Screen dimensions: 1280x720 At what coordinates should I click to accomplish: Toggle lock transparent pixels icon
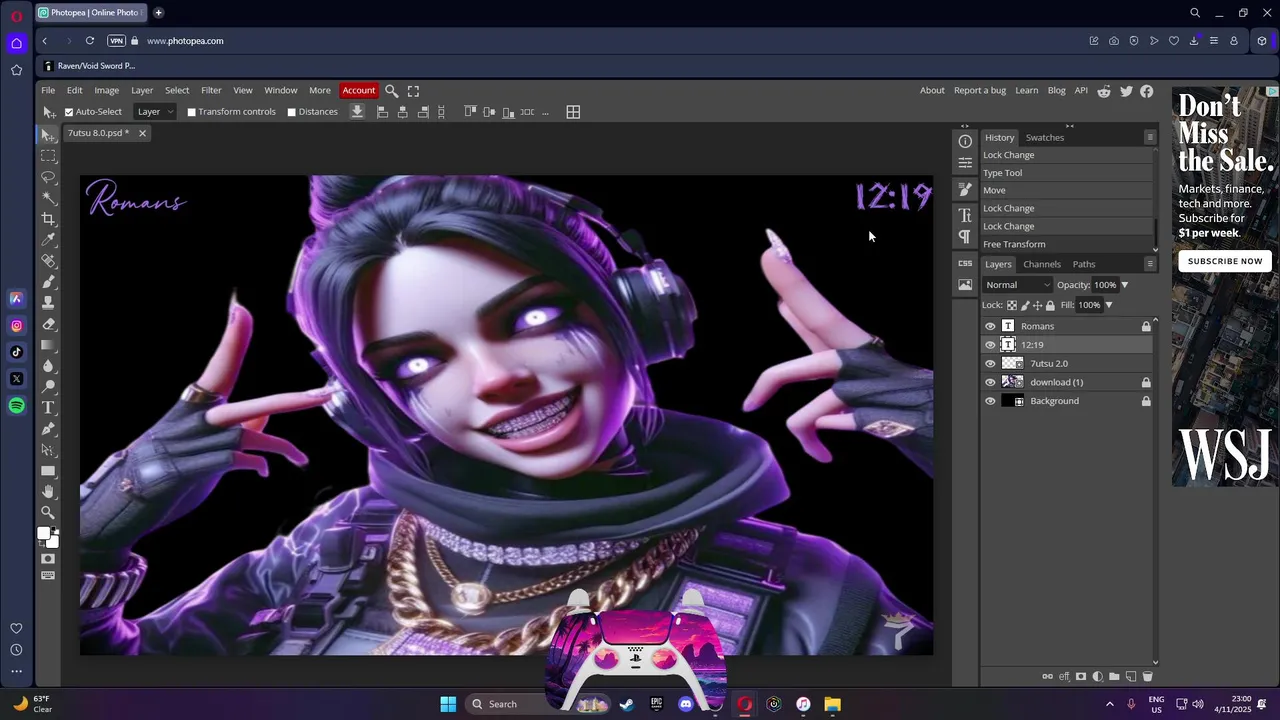(x=1012, y=305)
